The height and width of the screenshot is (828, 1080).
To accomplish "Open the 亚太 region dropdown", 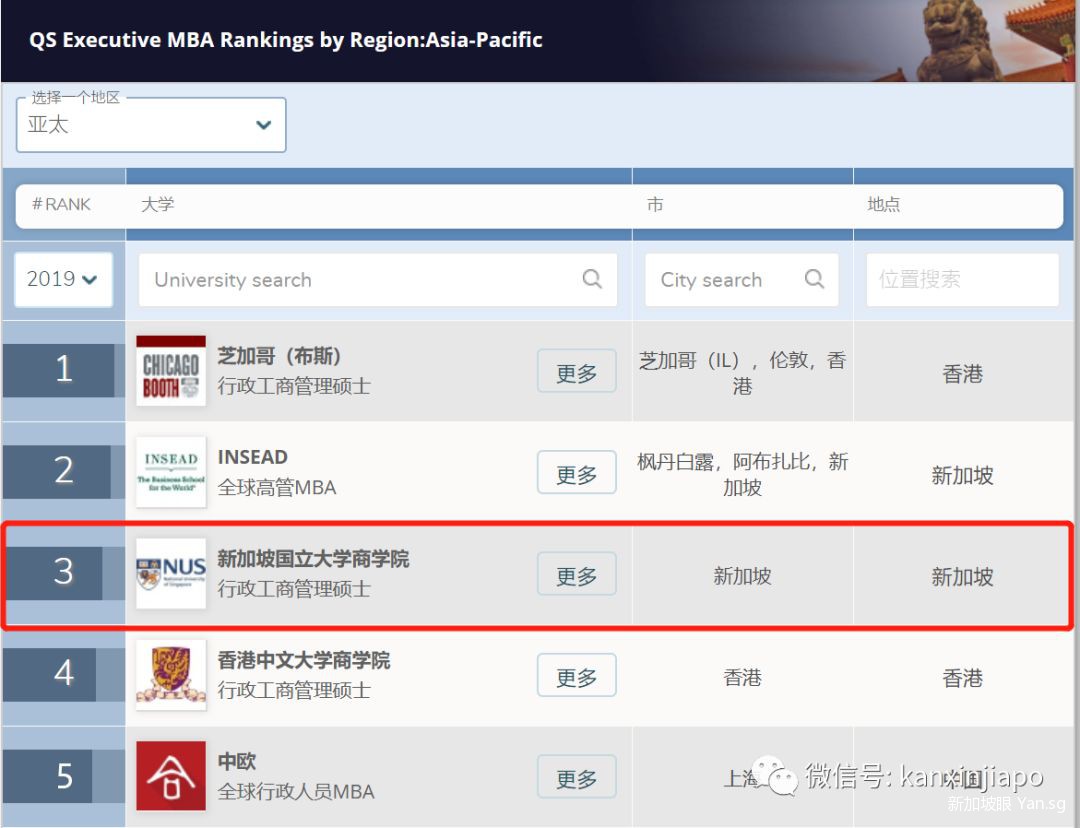I will 151,125.
